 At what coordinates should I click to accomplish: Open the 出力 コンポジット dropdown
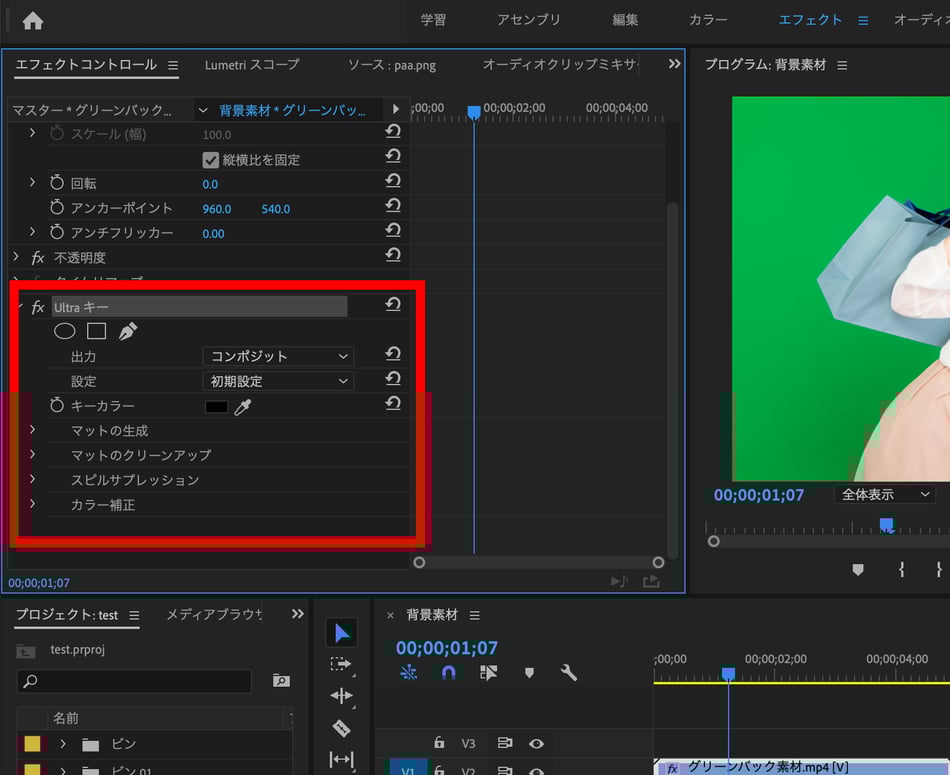tap(279, 356)
